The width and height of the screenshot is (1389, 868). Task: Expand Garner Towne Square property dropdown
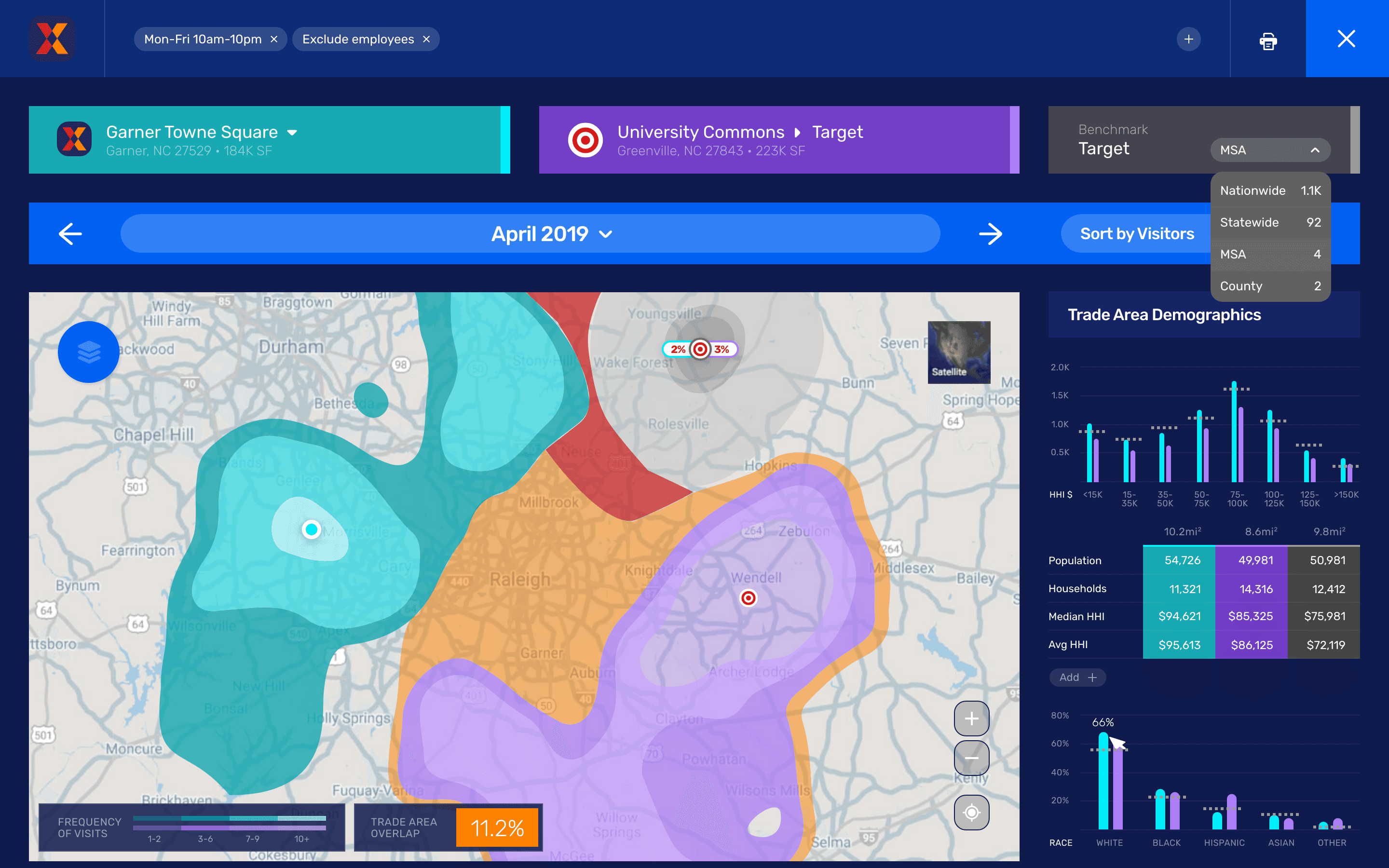(x=292, y=133)
